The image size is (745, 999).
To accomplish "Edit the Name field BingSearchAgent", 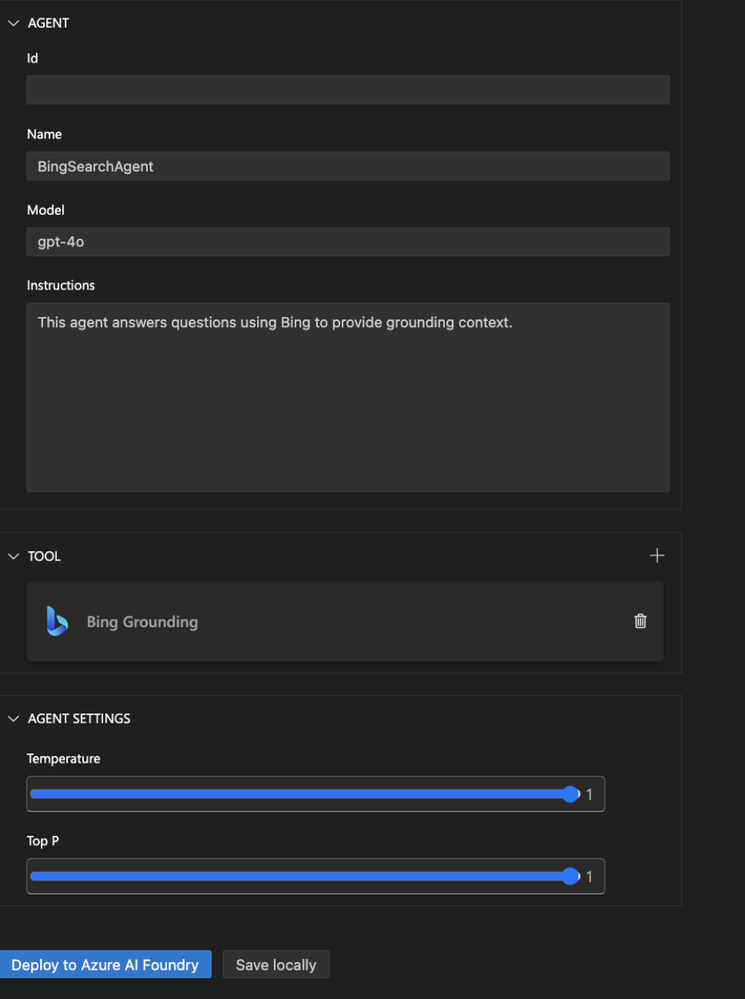I will point(348,166).
